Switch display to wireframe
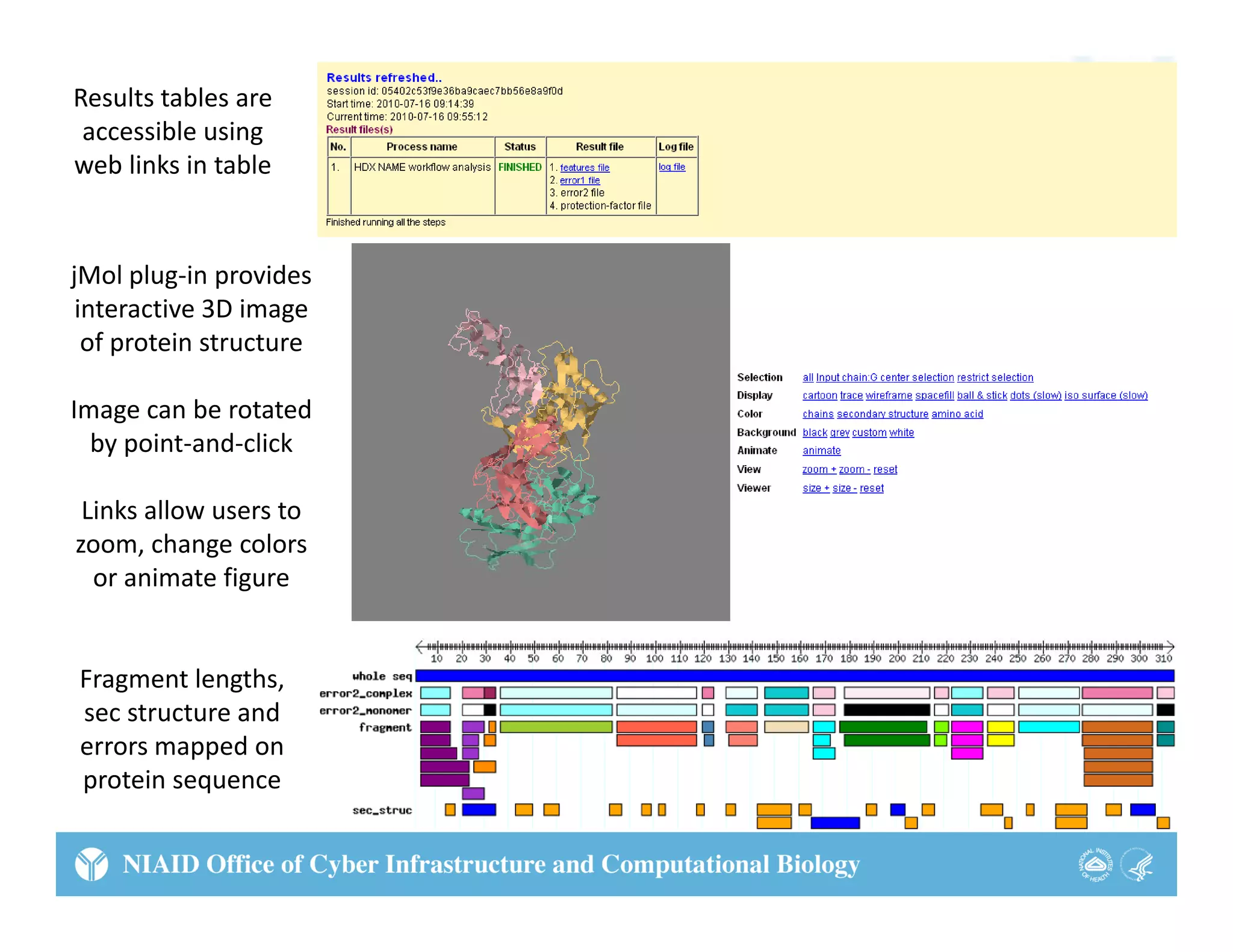The height and width of the screenshot is (952, 1233). click(x=888, y=395)
